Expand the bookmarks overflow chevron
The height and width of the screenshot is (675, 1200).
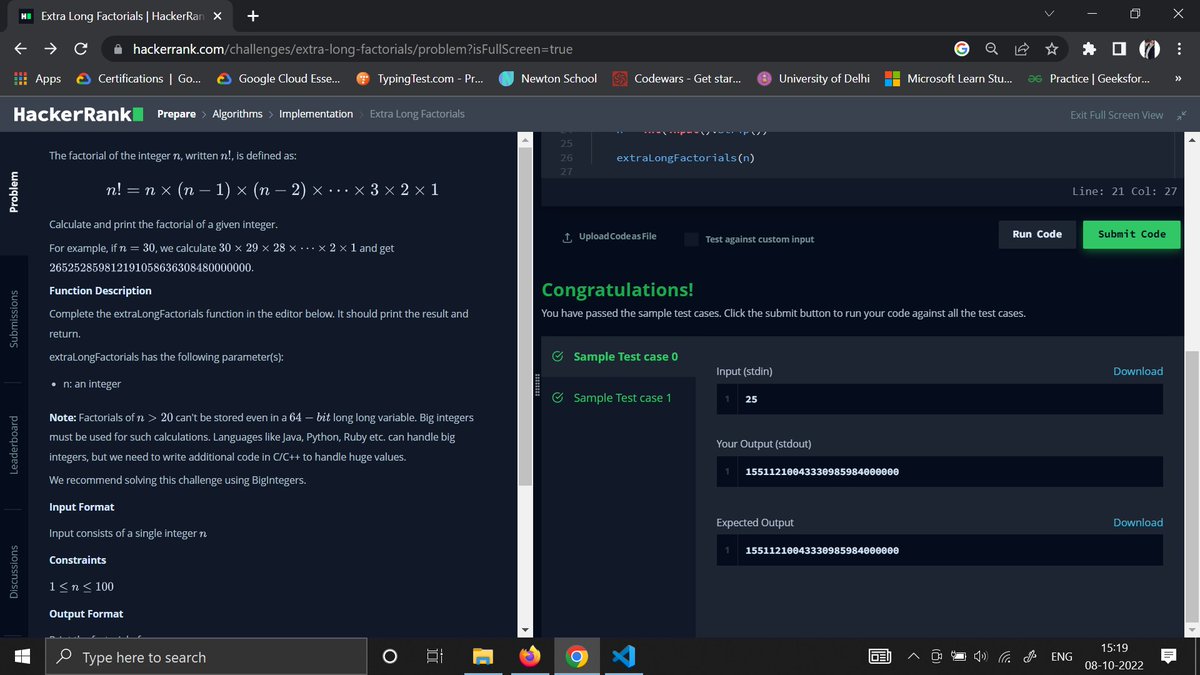tap(1178, 78)
